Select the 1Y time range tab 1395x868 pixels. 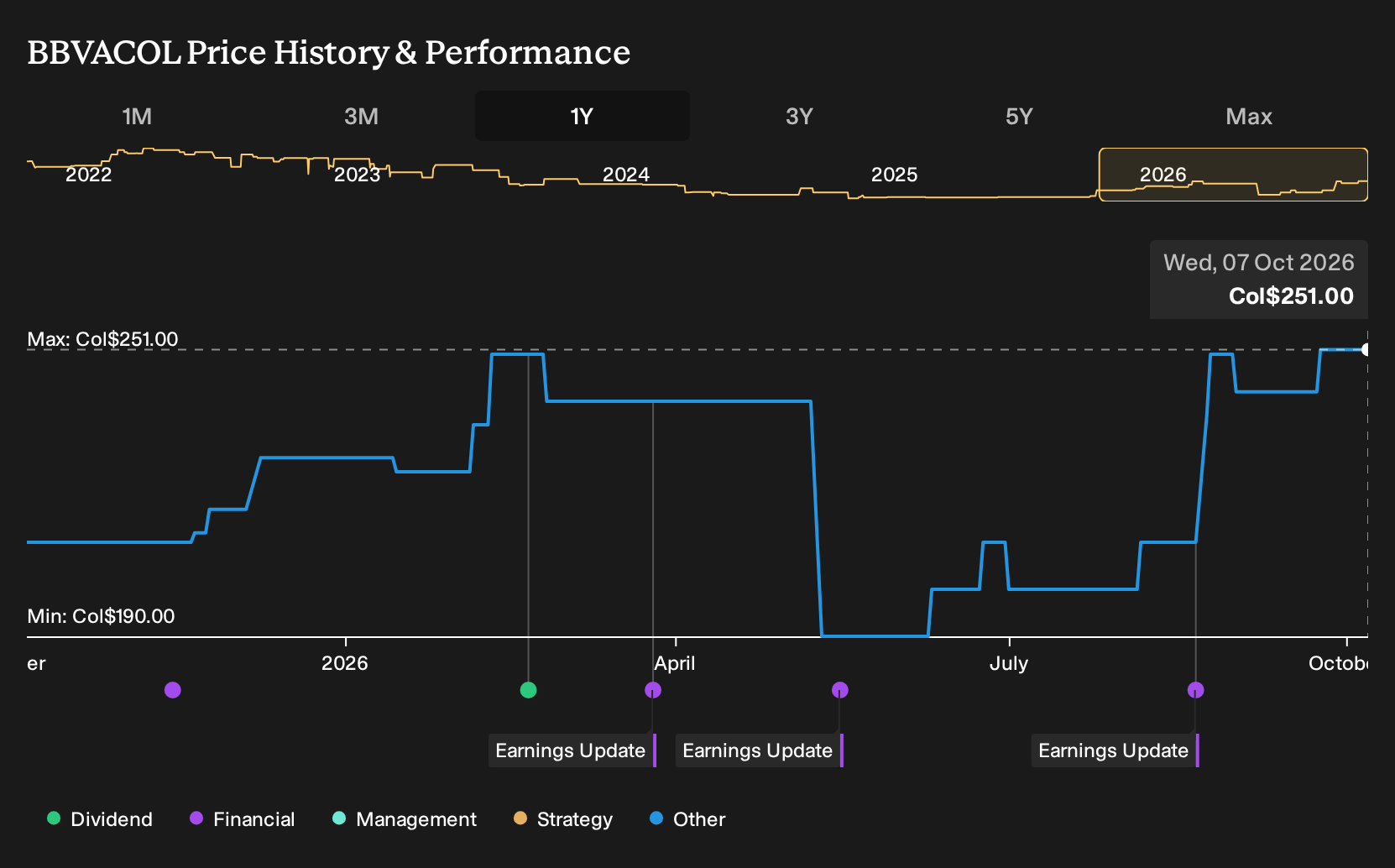583,116
